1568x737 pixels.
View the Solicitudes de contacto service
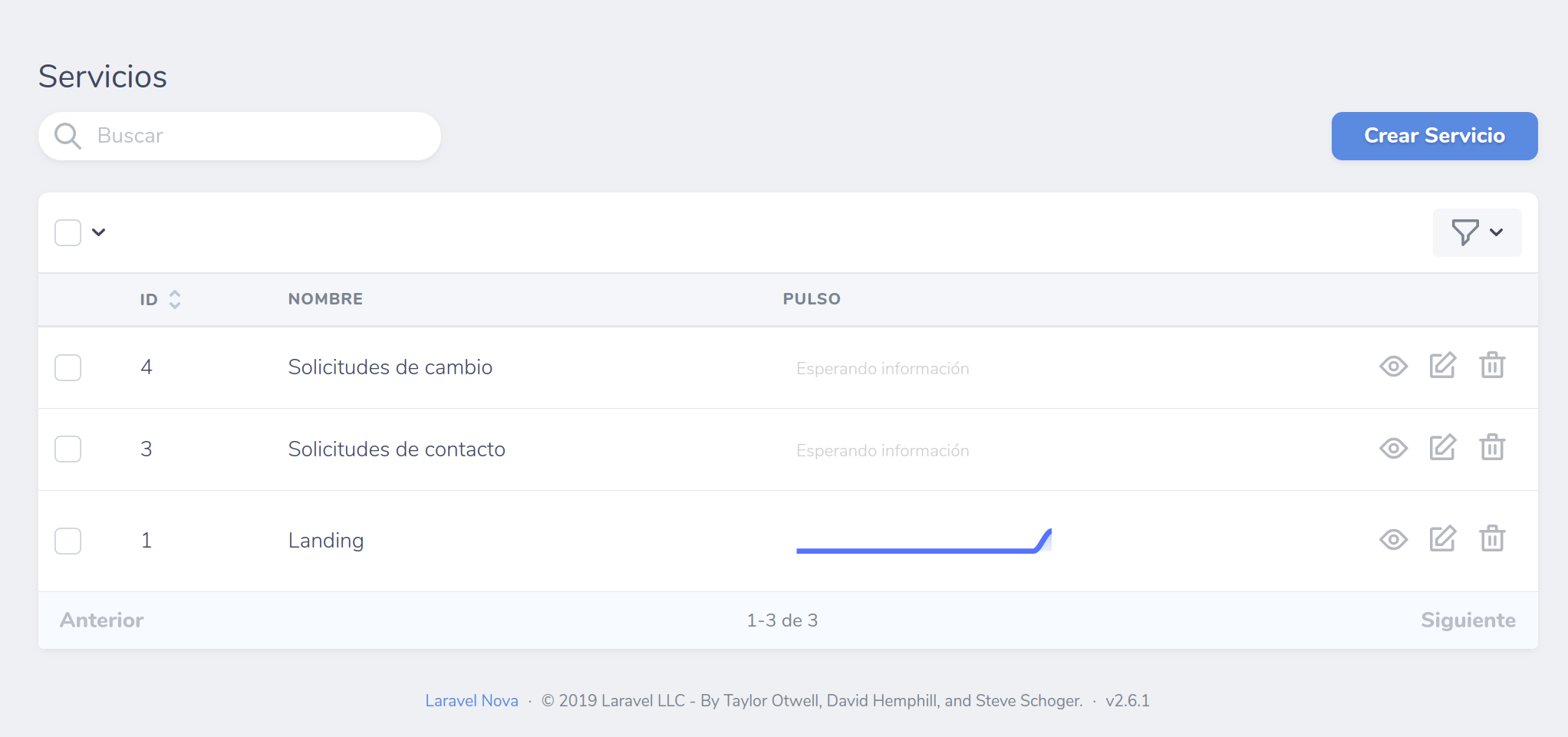[1393, 448]
